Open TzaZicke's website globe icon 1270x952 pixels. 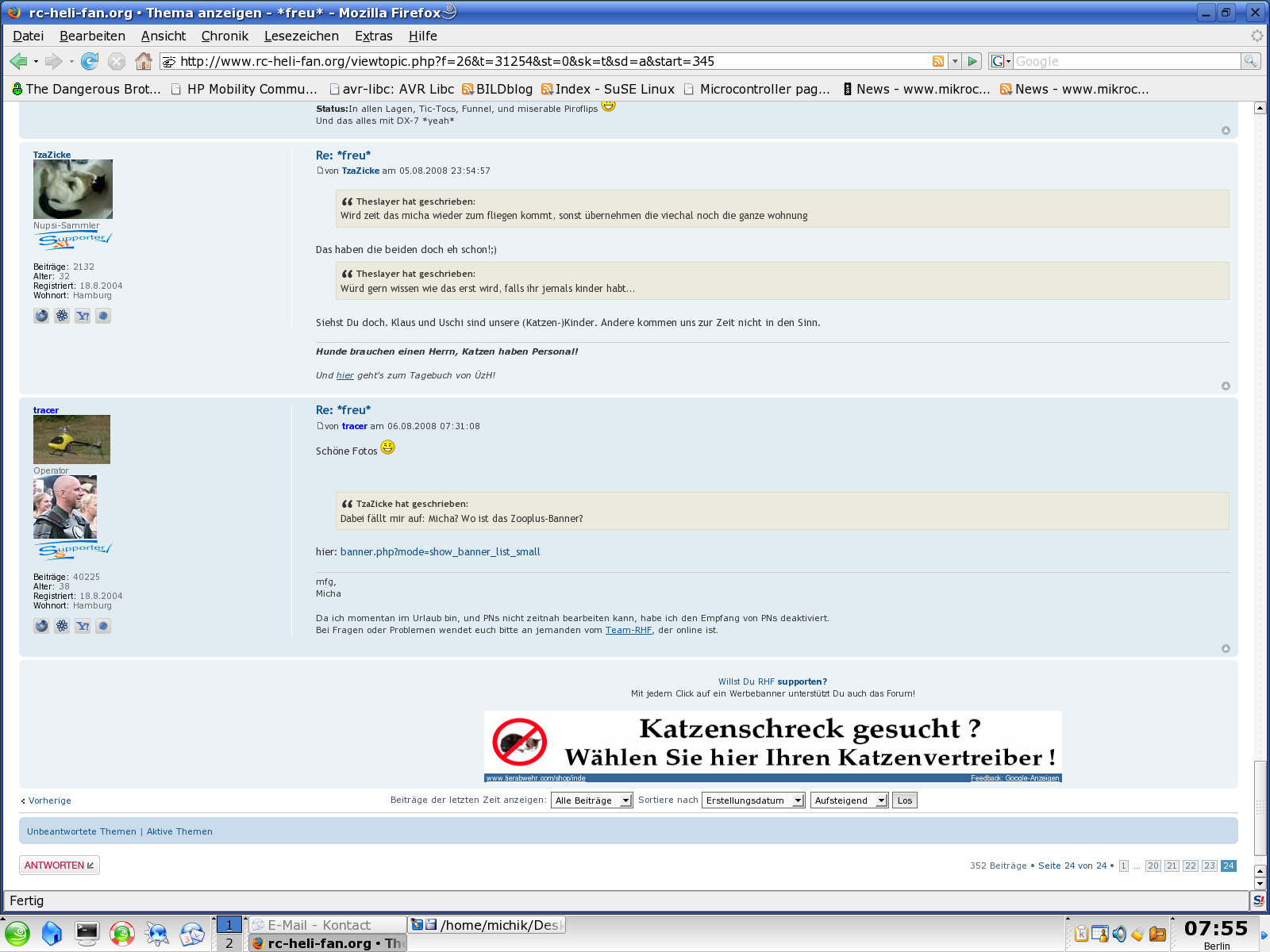[41, 316]
